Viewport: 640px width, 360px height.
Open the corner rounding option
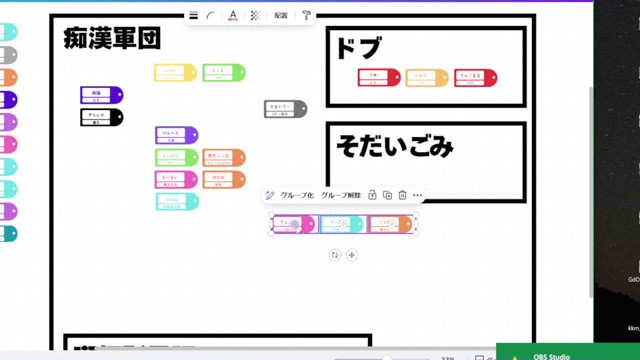pos(211,16)
